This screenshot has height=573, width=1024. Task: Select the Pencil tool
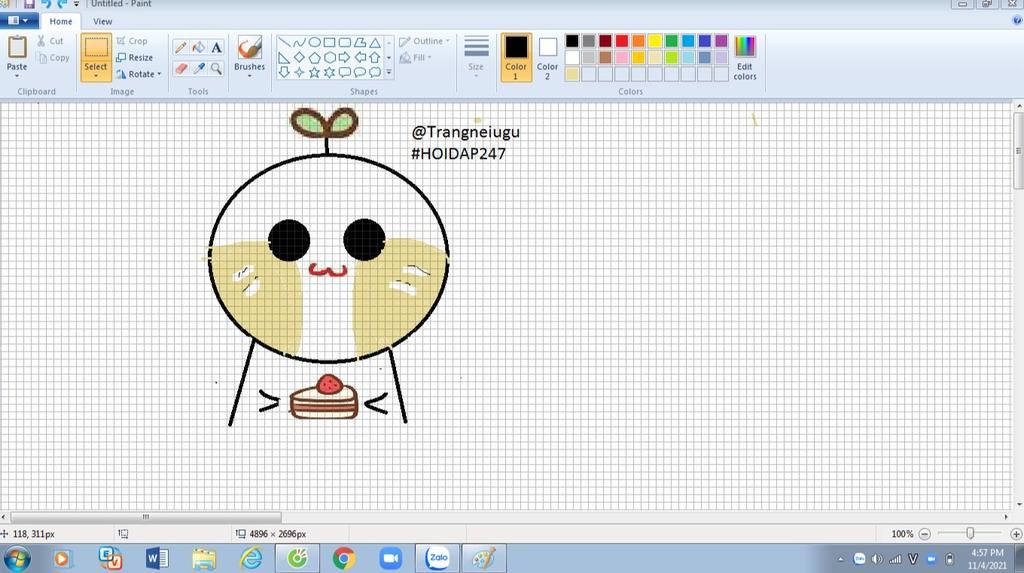(x=181, y=47)
